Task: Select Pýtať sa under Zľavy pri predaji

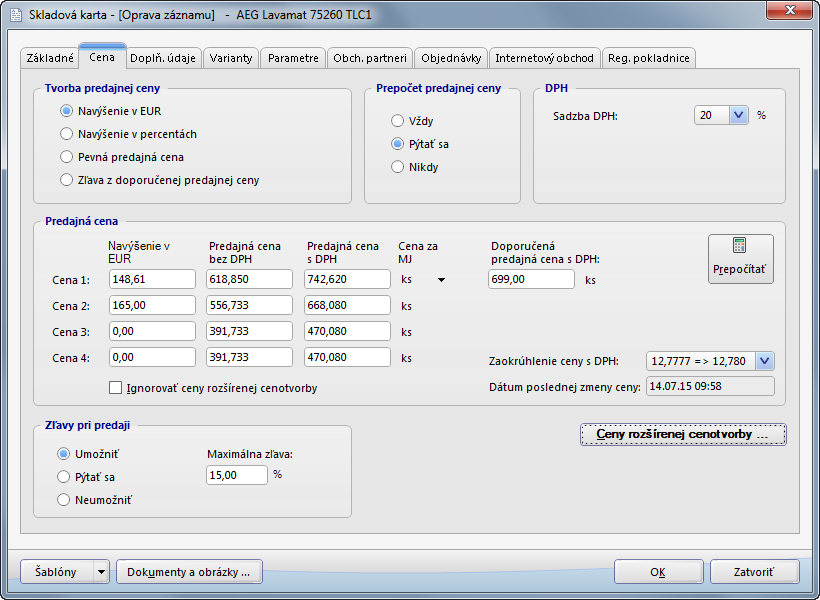Action: (63, 477)
